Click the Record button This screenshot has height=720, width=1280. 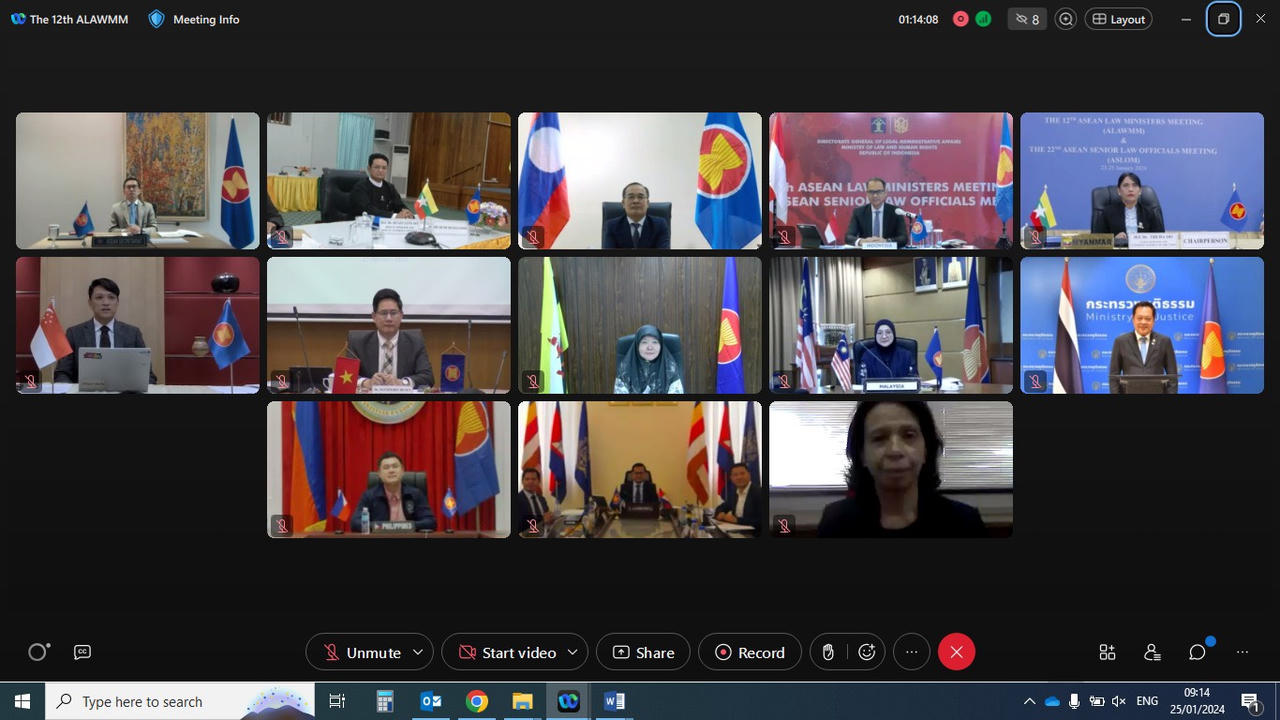pyautogui.click(x=750, y=652)
